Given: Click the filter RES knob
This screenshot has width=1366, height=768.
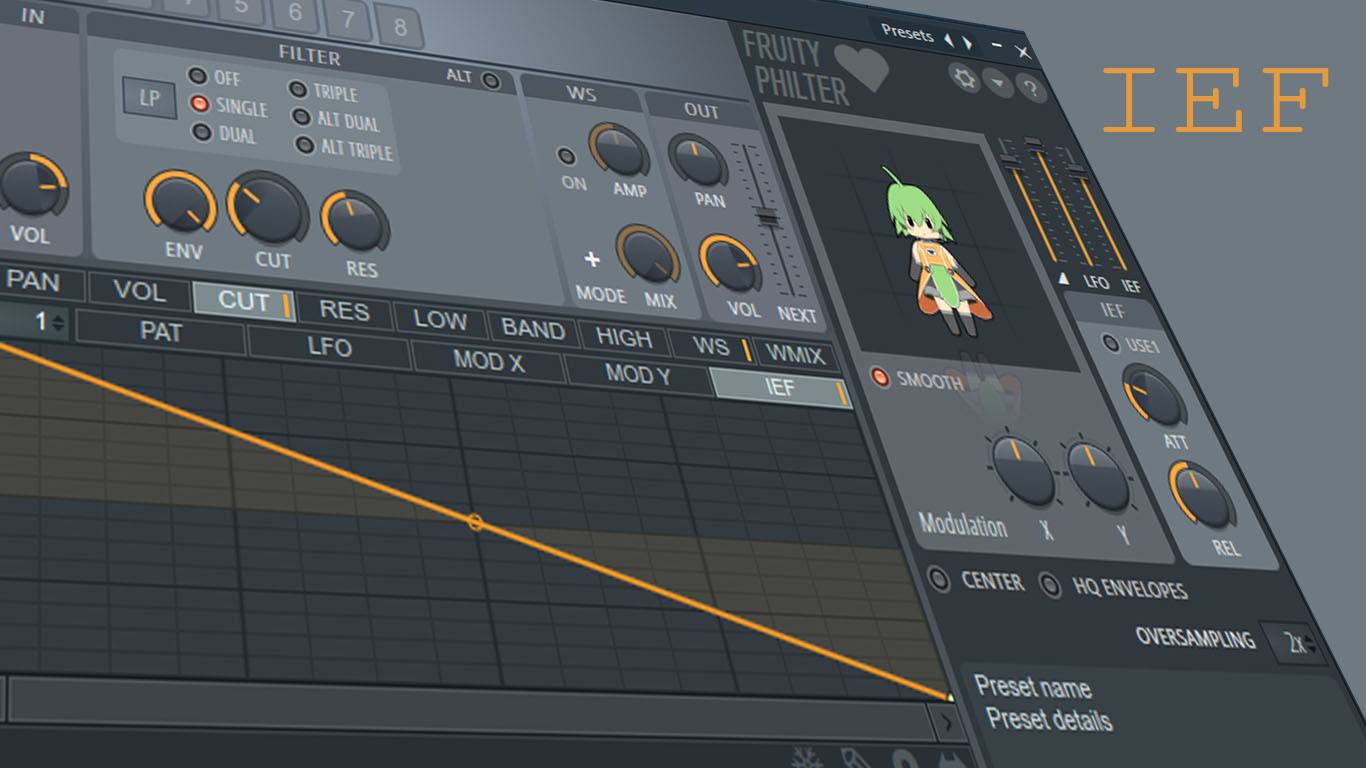Looking at the screenshot, I should point(355,223).
